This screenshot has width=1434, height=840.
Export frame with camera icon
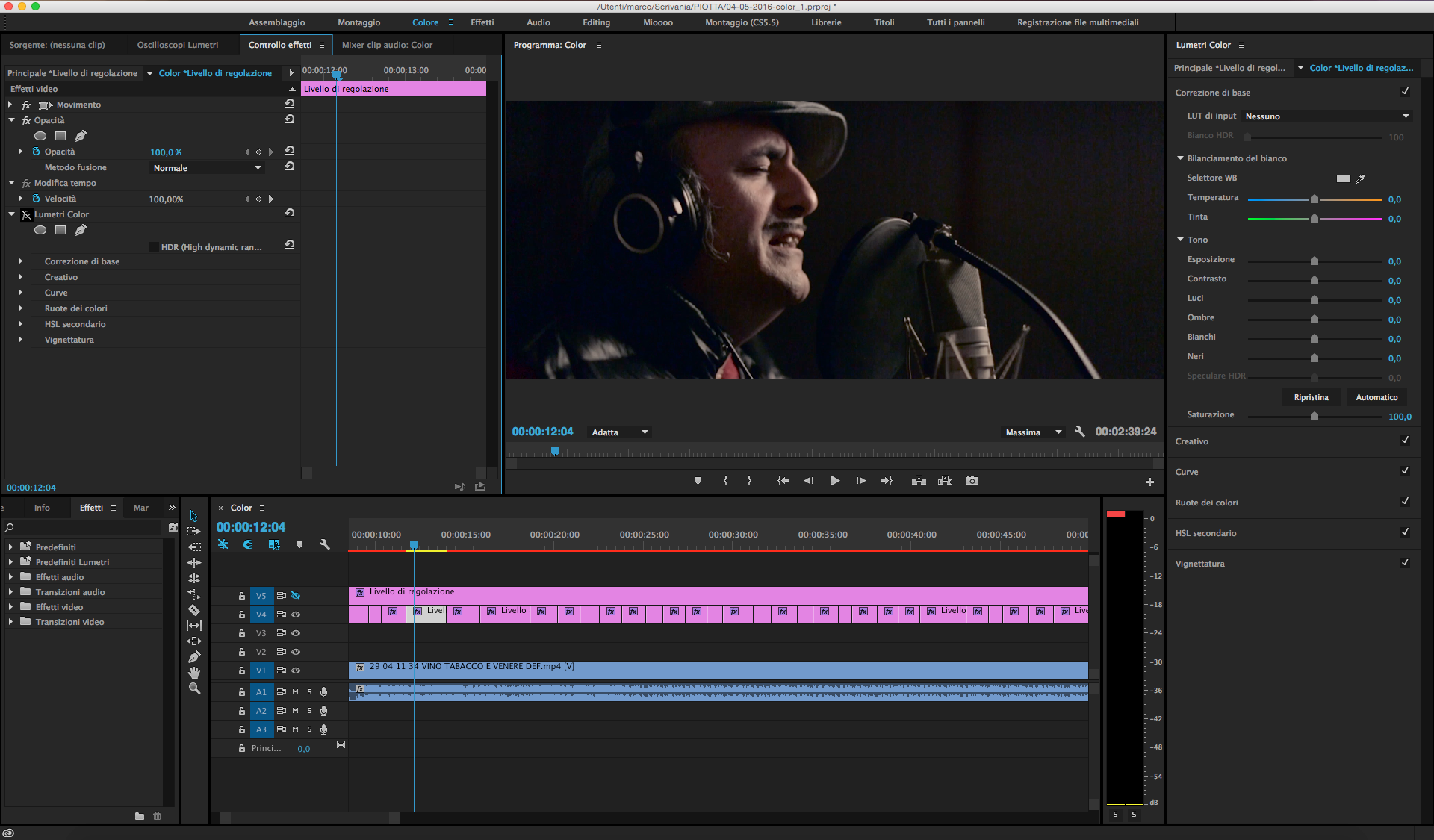(972, 481)
